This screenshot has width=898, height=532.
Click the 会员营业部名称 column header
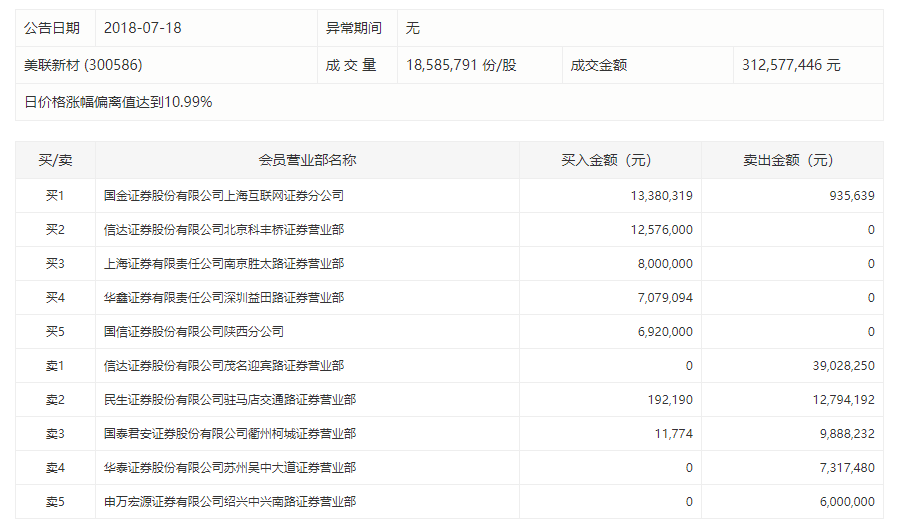[307, 160]
